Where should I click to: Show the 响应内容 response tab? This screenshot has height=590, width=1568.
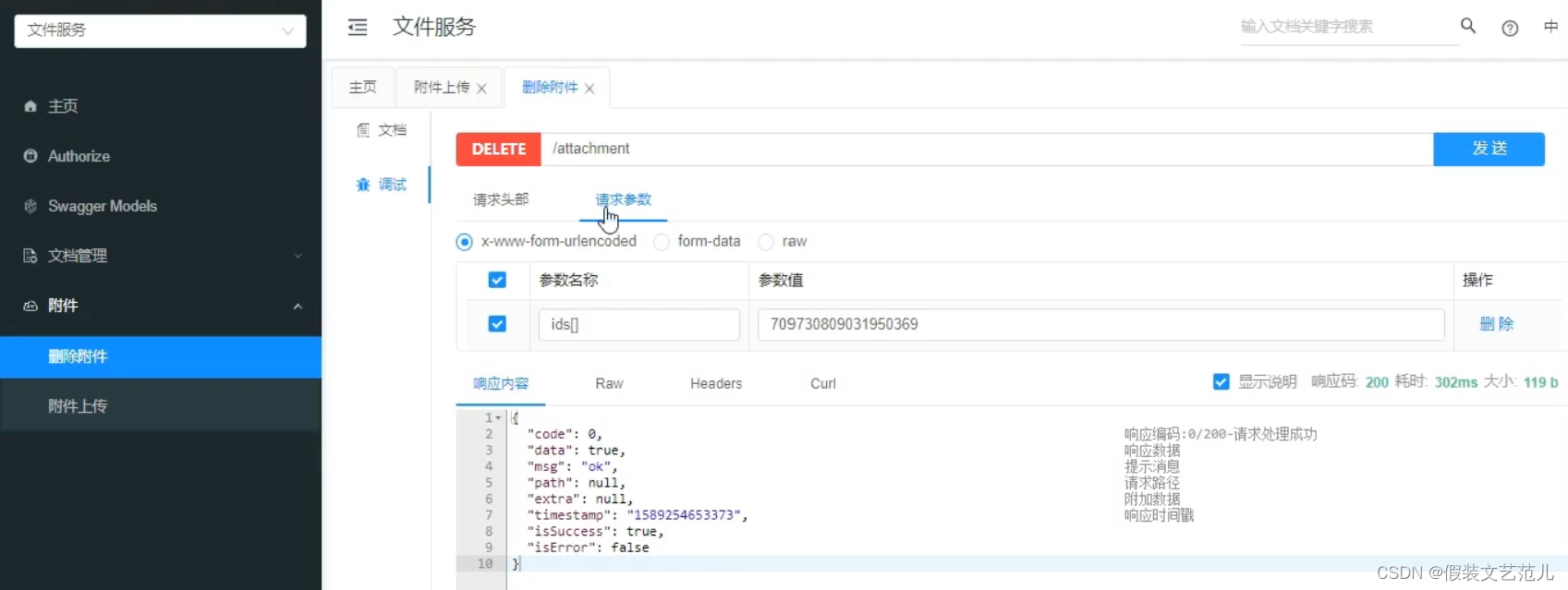pyautogui.click(x=501, y=383)
